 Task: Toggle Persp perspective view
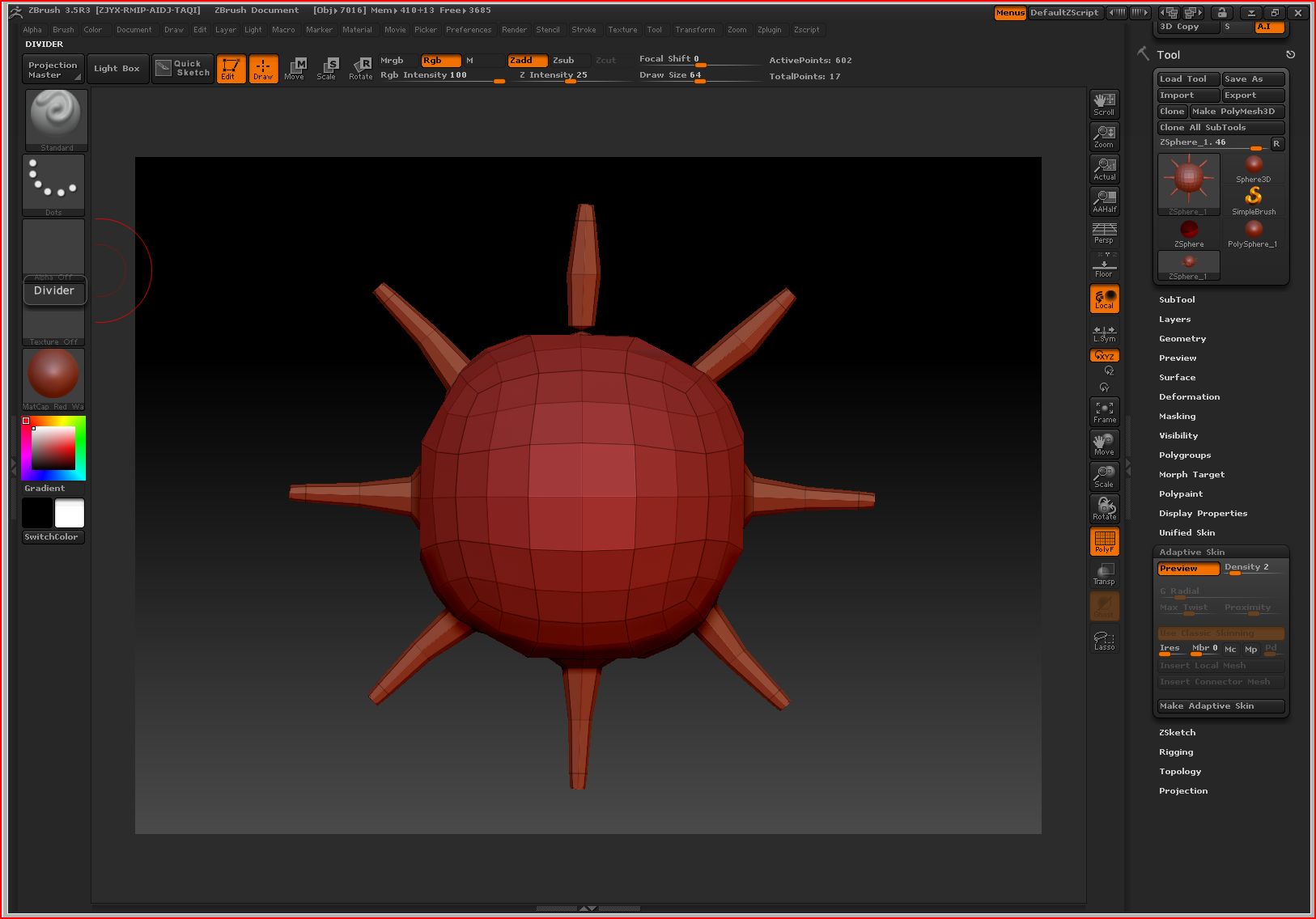click(1105, 233)
